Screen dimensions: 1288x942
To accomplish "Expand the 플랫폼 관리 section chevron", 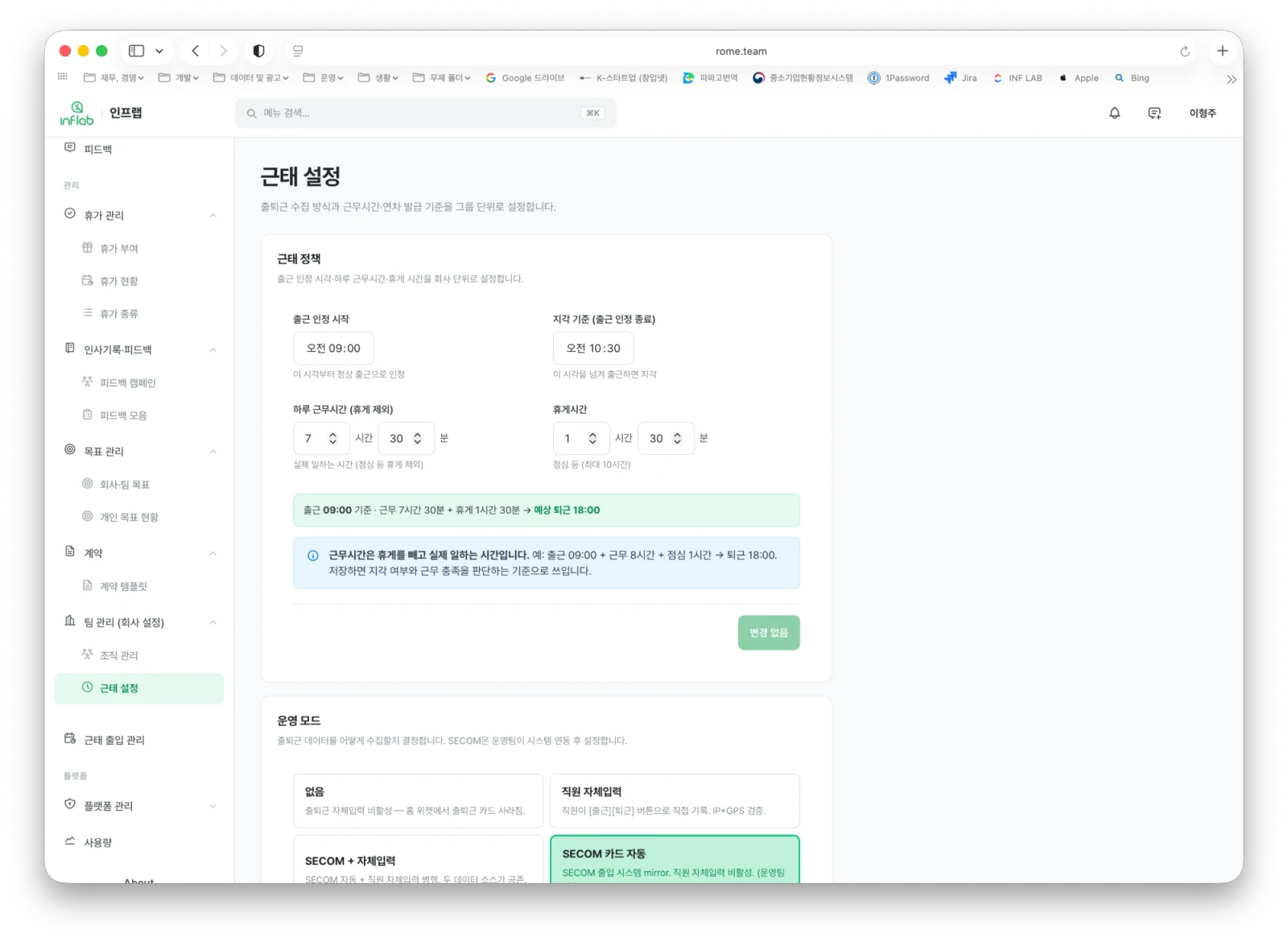I will pyautogui.click(x=213, y=806).
